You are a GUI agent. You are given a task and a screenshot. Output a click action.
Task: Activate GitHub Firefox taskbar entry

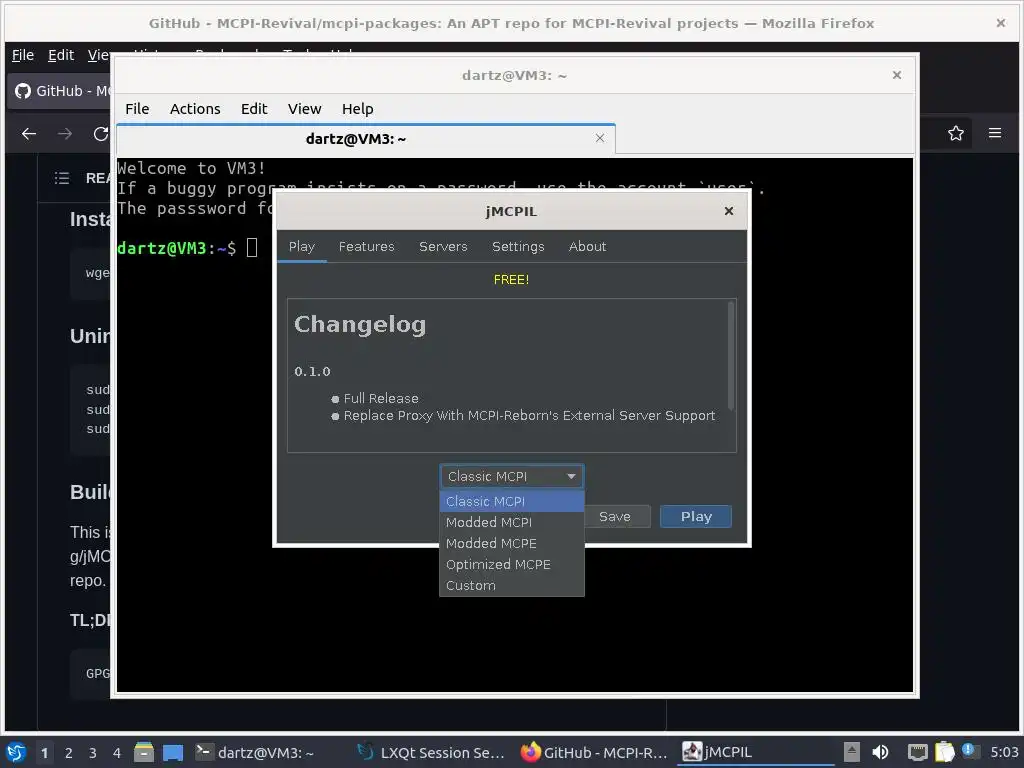click(594, 752)
